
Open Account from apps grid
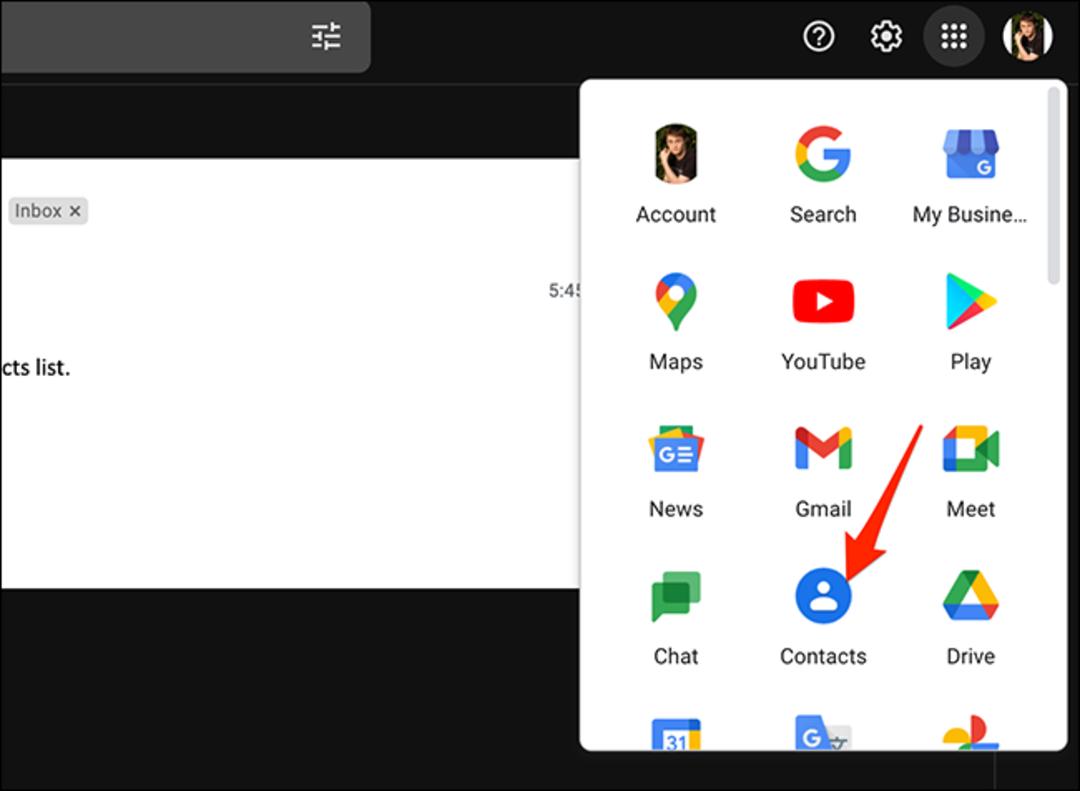pos(676,176)
